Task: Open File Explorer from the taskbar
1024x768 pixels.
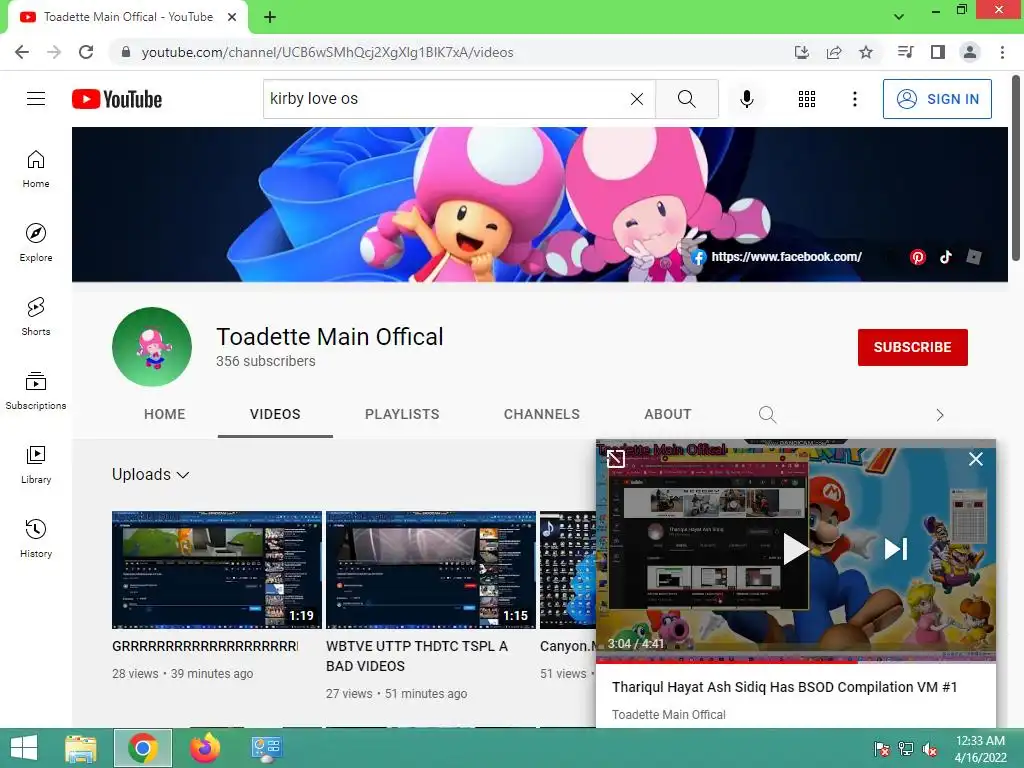Action: coord(81,748)
